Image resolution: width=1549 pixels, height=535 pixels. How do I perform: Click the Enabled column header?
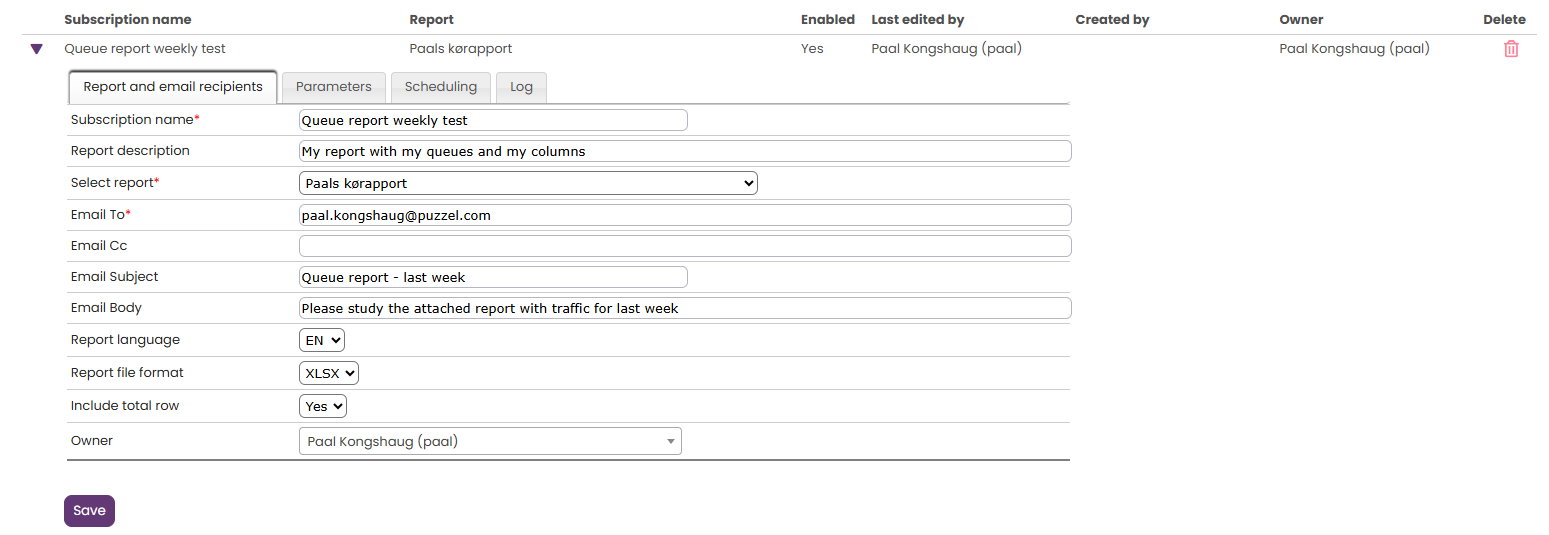827,20
